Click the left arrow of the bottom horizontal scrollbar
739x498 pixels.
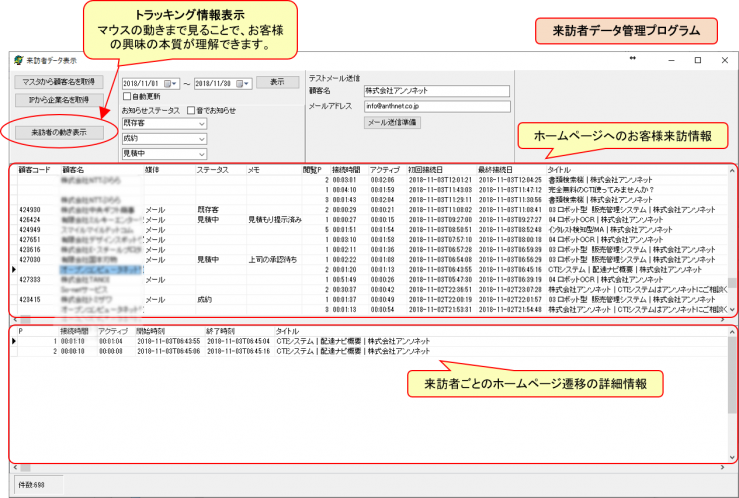click(x=15, y=467)
